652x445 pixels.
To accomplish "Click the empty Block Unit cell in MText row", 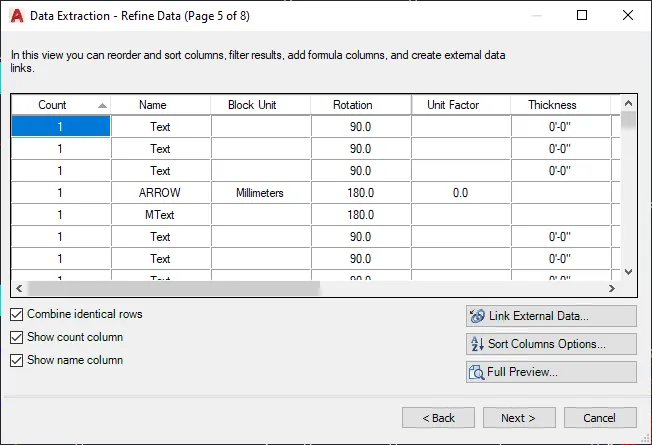I will 261,215.
